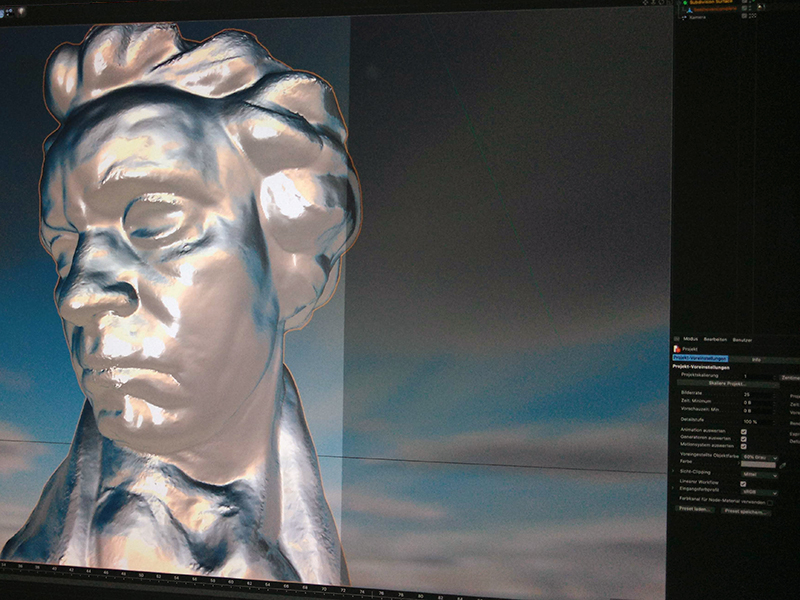Open the Bearbeiten menu in attributes panel
Viewport: 800px width, 600px height.
(x=714, y=339)
